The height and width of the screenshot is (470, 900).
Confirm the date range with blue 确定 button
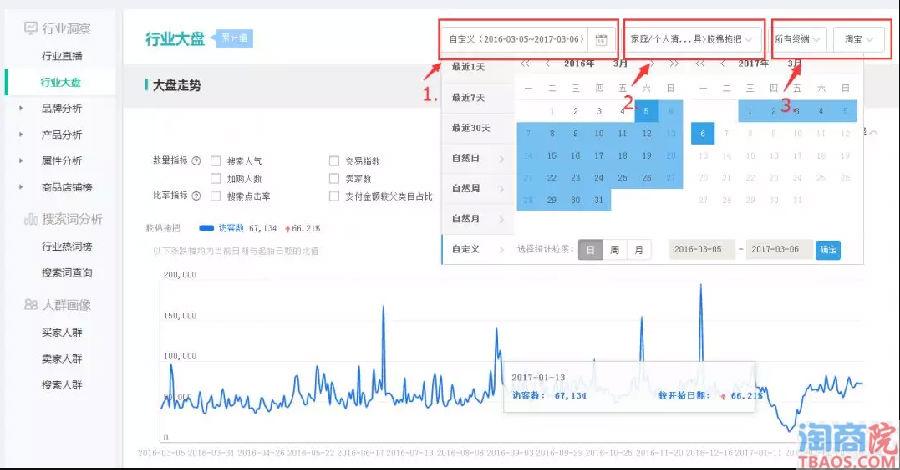coord(828,250)
